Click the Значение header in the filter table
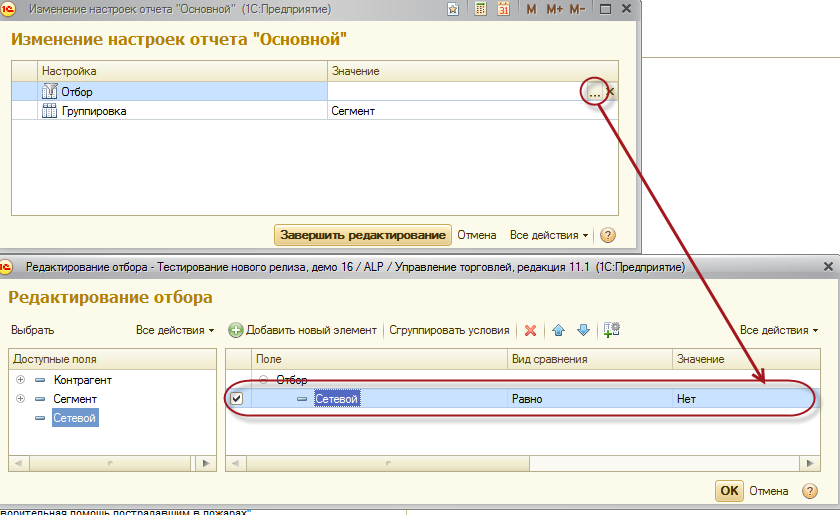Image resolution: width=840 pixels, height=515 pixels. coord(746,359)
